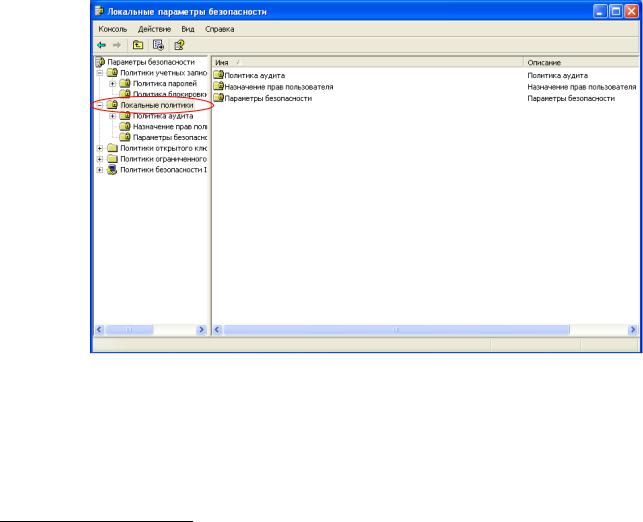Click the Политики учетных записей folder icon
The width and height of the screenshot is (643, 522).
pos(112,73)
